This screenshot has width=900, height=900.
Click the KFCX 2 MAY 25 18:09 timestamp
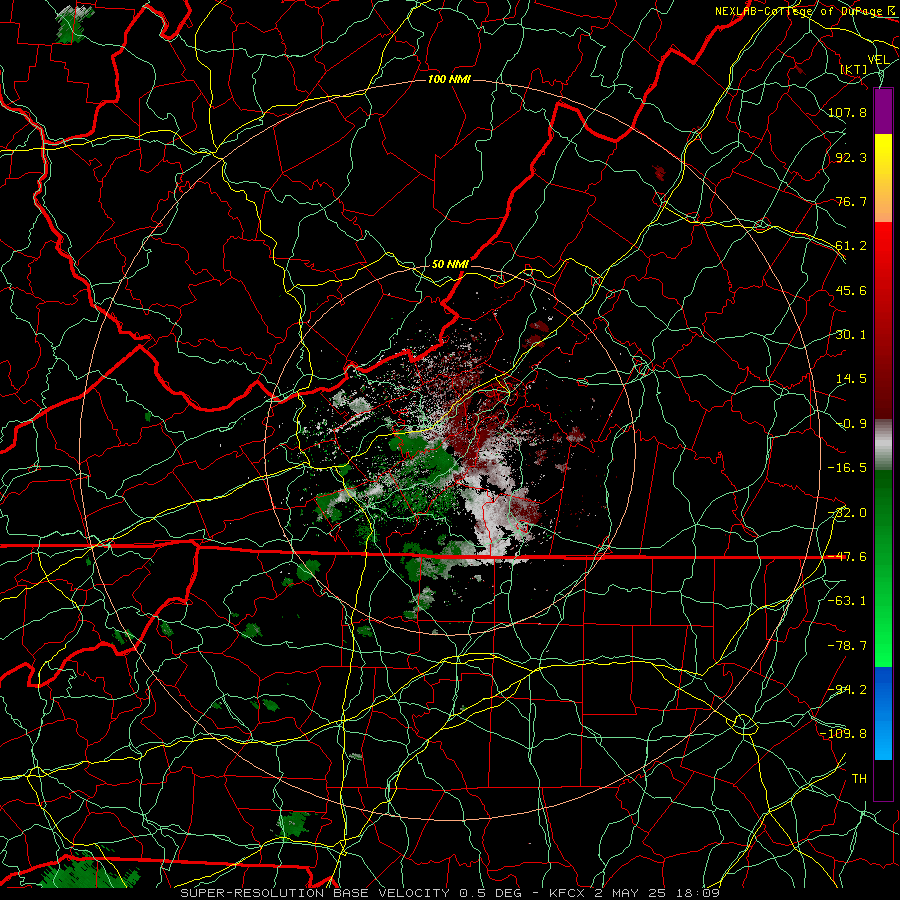click(x=634, y=893)
